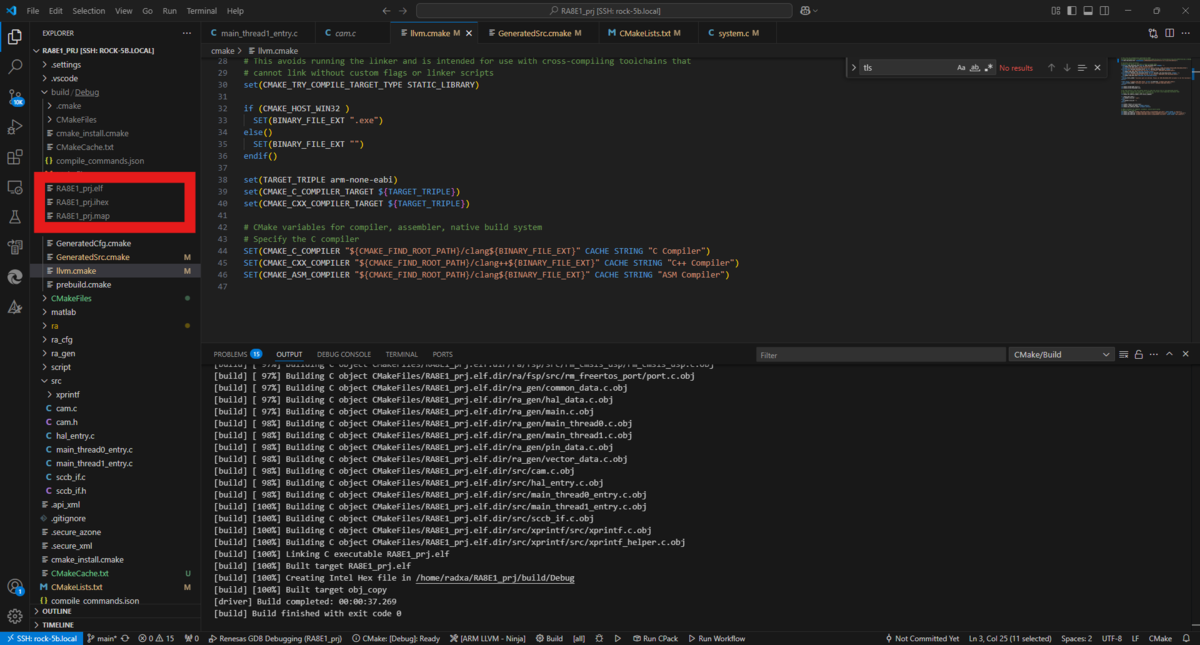This screenshot has width=1200, height=645.
Task: Open the Extensions view
Action: coord(15,157)
